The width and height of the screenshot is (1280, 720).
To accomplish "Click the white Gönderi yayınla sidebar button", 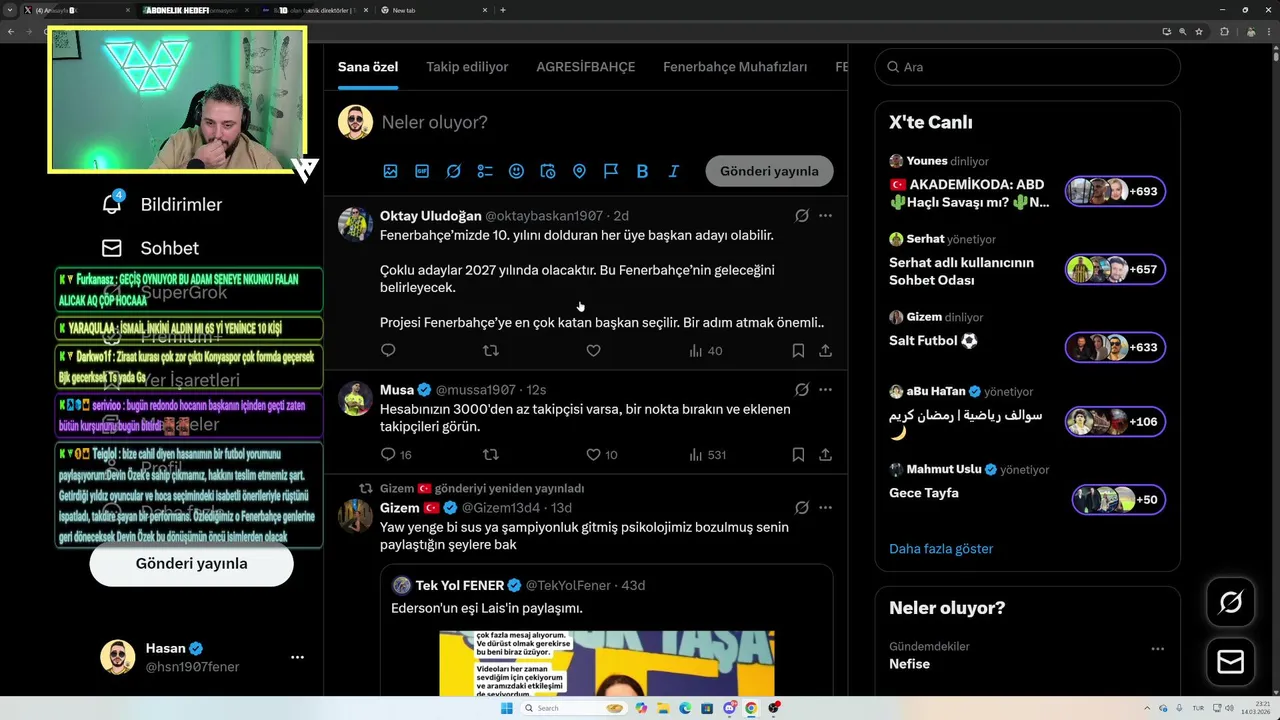I will [191, 564].
